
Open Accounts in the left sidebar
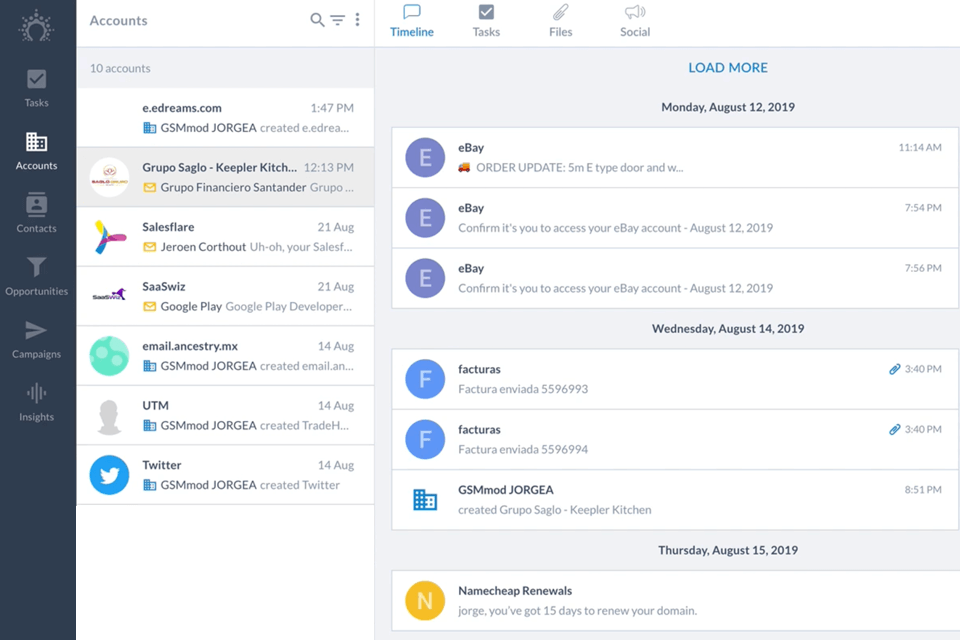(x=36, y=151)
